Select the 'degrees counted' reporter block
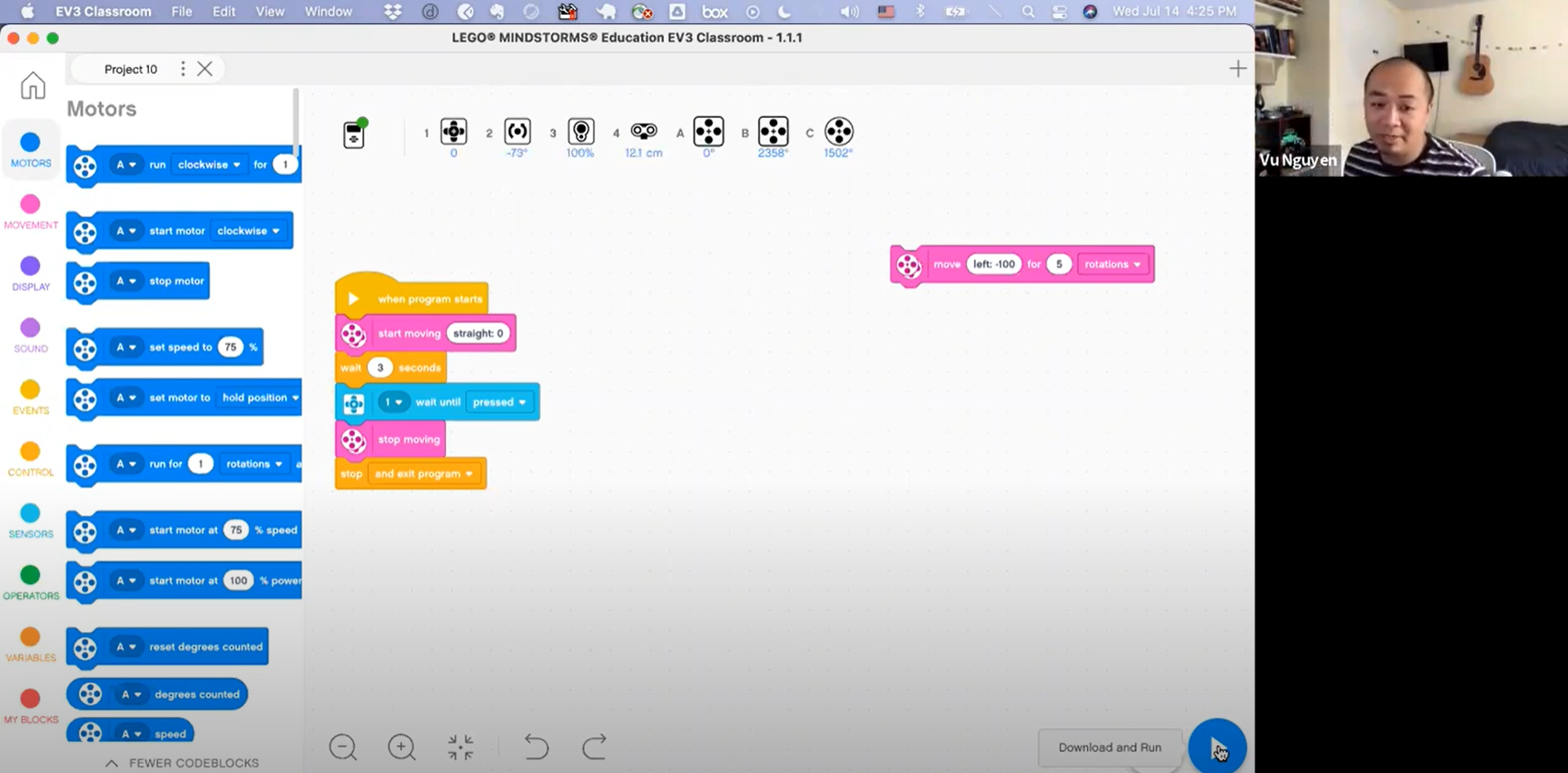Viewport: 1568px width, 773px height. (157, 695)
